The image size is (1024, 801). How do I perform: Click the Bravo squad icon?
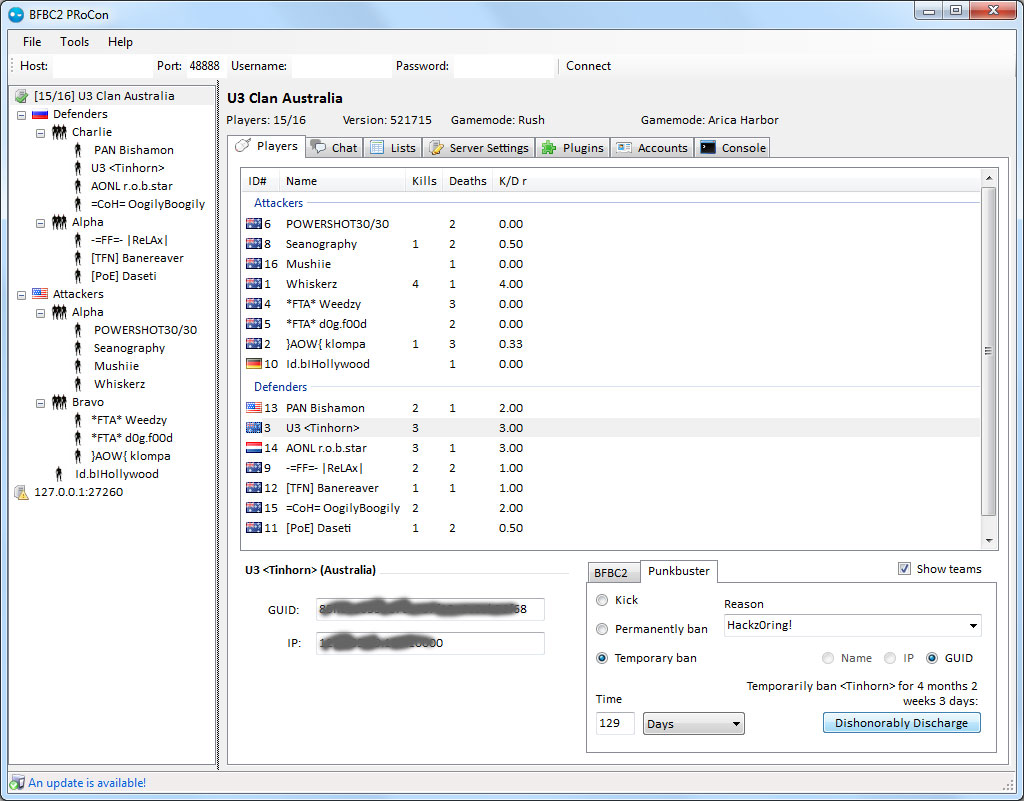click(x=59, y=402)
